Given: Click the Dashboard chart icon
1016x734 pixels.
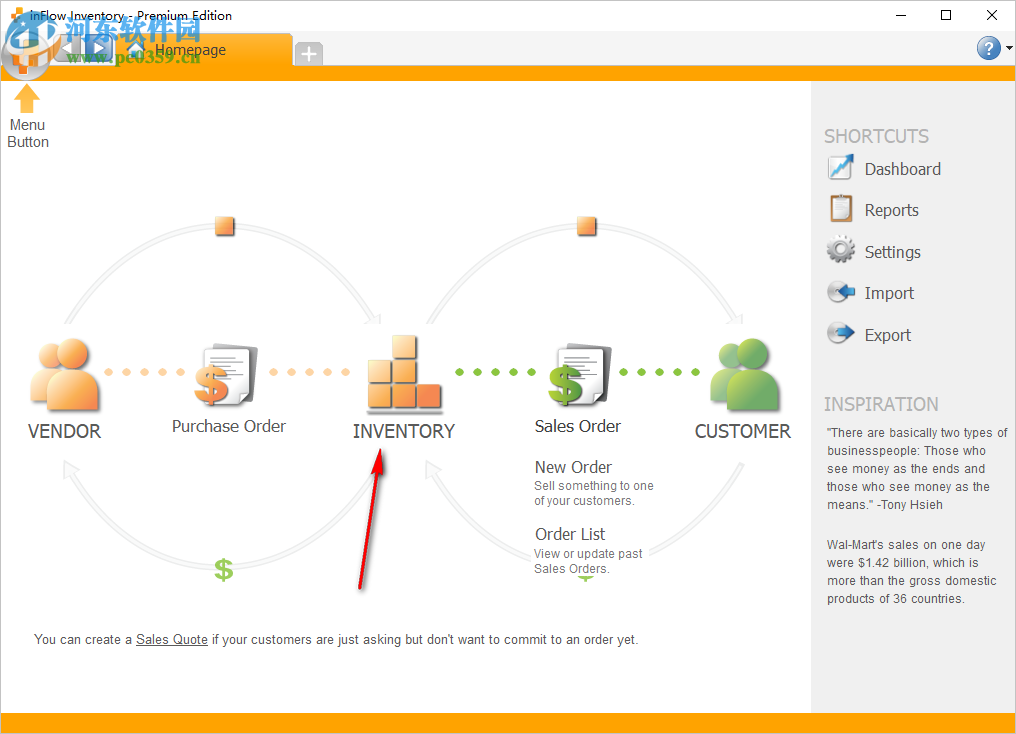Looking at the screenshot, I should click(x=841, y=168).
